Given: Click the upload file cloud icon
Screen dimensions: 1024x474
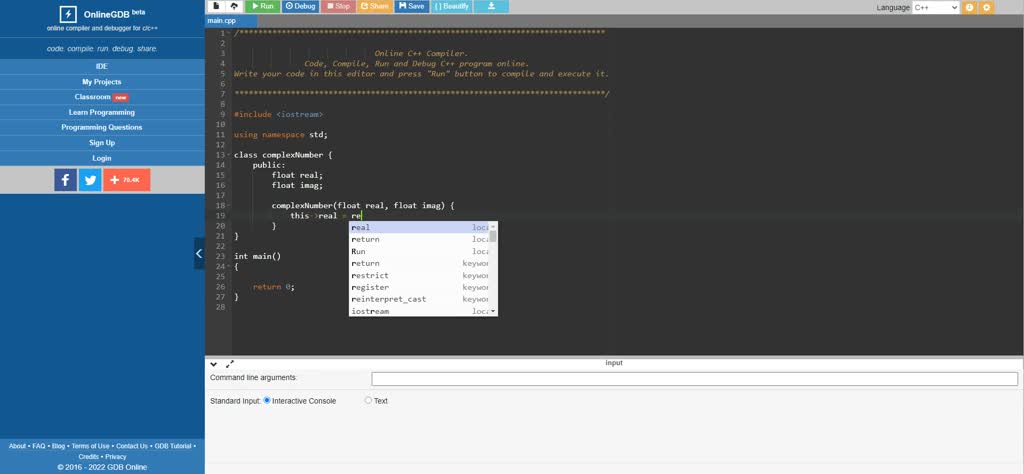Looking at the screenshot, I should [x=234, y=6].
